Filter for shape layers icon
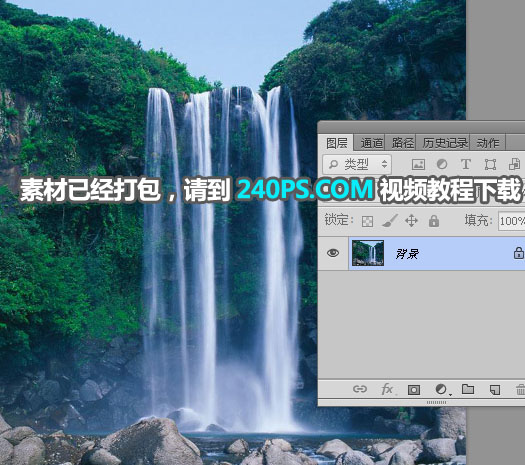Screen dimensions: 525x465 pyautogui.click(x=490, y=164)
